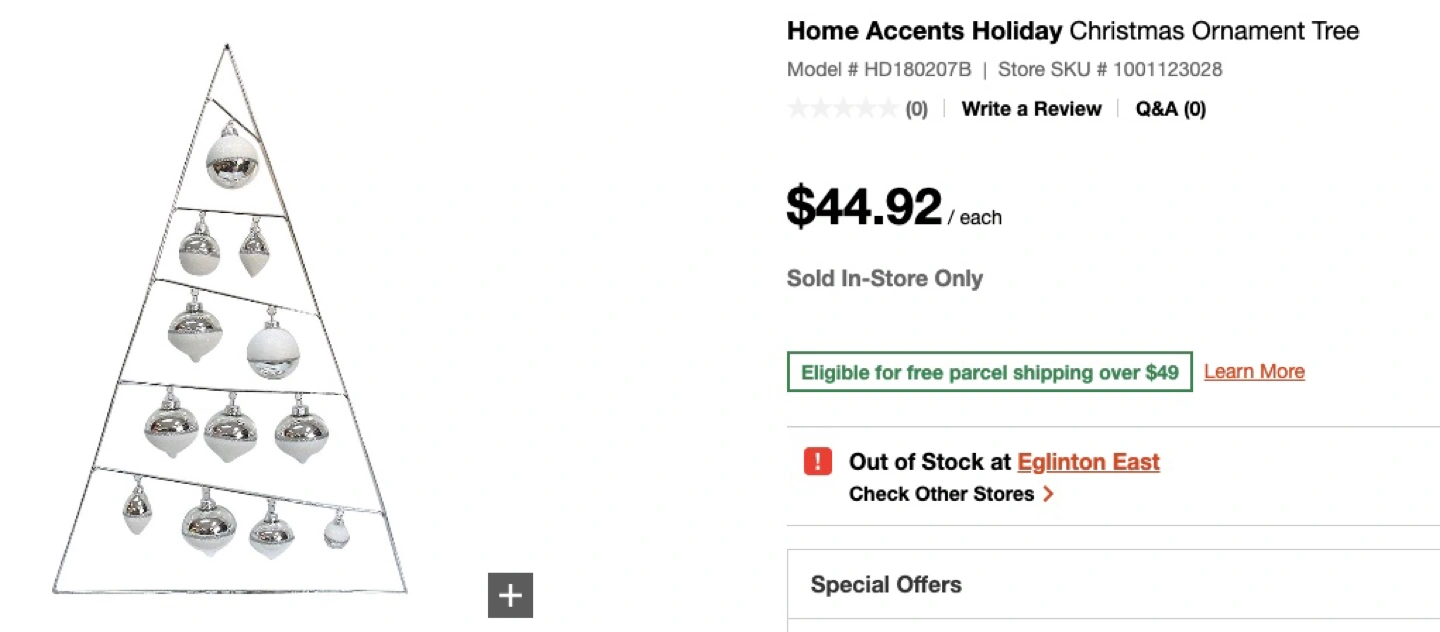Click the Home Accents Holiday brand name
1440x632 pixels.
(x=924, y=31)
